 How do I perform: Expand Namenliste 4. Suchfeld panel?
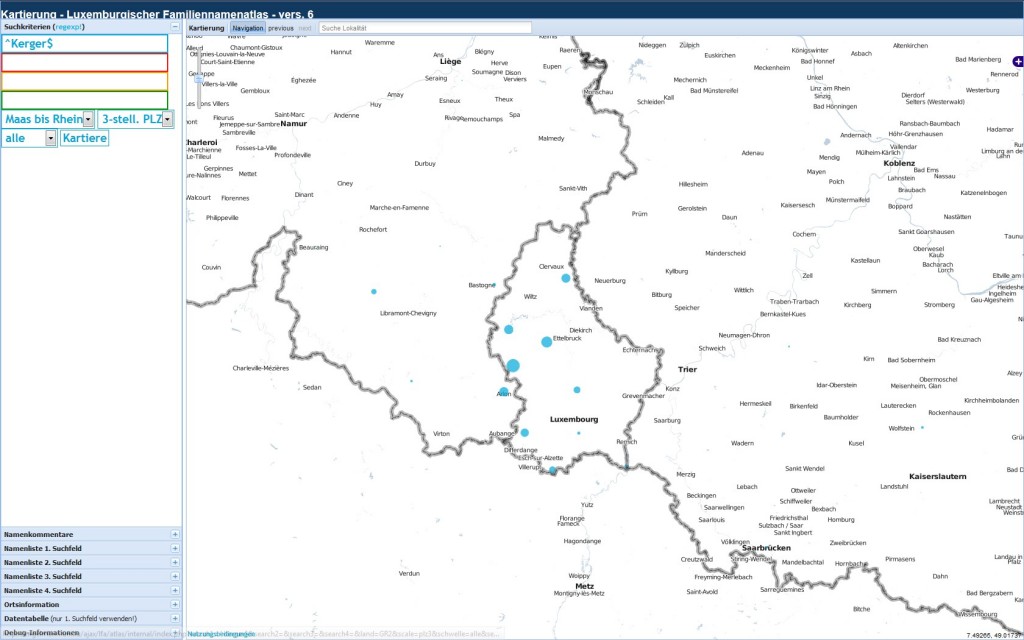tap(175, 591)
